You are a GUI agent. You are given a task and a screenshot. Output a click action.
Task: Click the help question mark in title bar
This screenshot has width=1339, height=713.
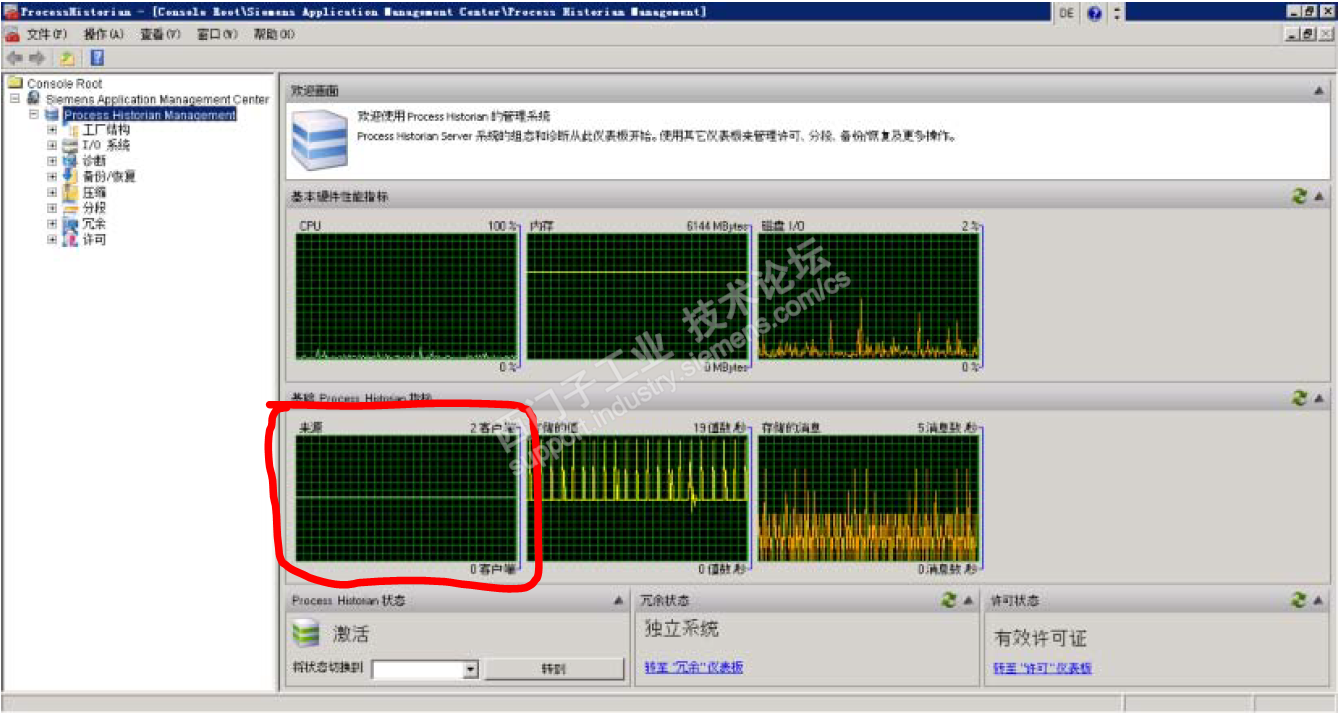[1095, 13]
